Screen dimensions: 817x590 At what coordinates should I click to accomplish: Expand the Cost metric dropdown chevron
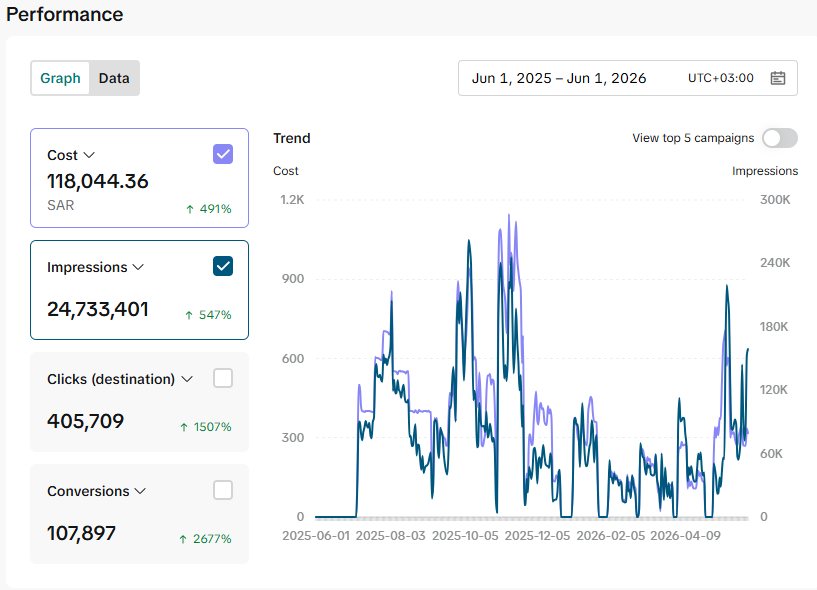click(89, 155)
